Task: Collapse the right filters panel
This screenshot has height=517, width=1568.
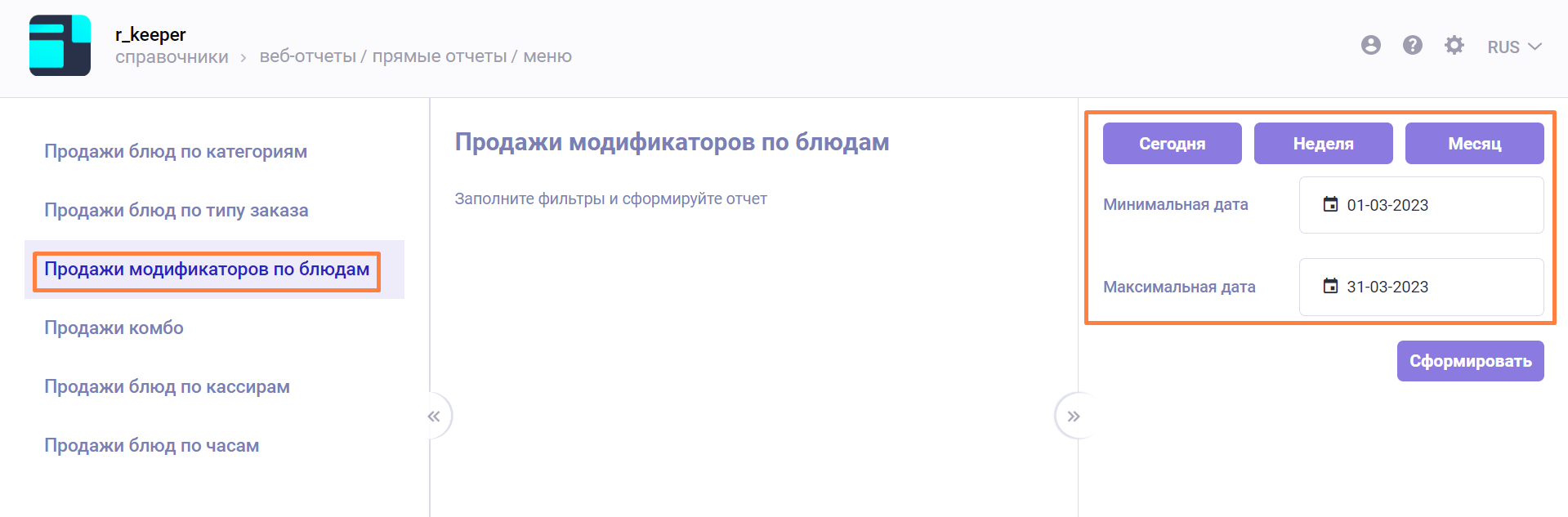Action: tap(1073, 417)
